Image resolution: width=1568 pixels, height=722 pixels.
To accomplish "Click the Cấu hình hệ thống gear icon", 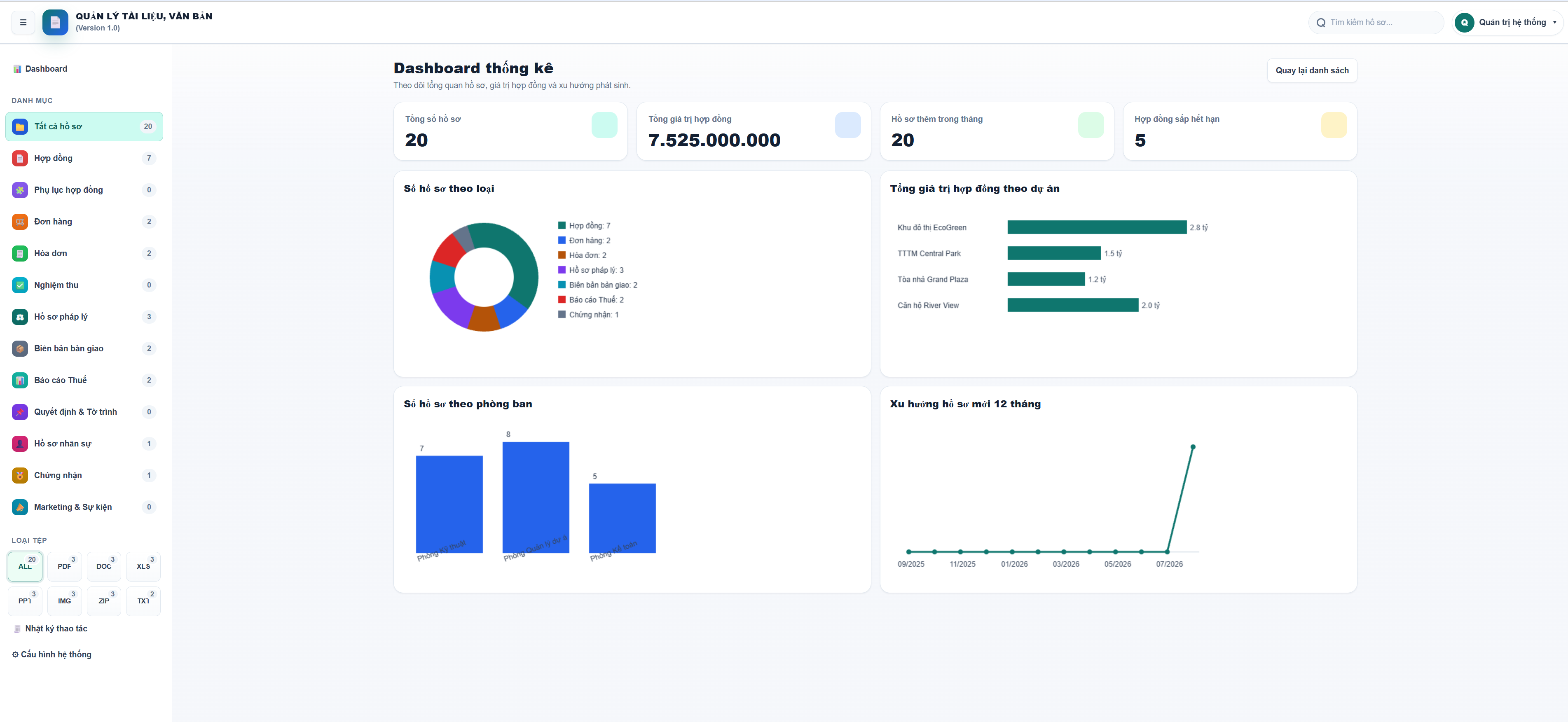I will (15, 654).
